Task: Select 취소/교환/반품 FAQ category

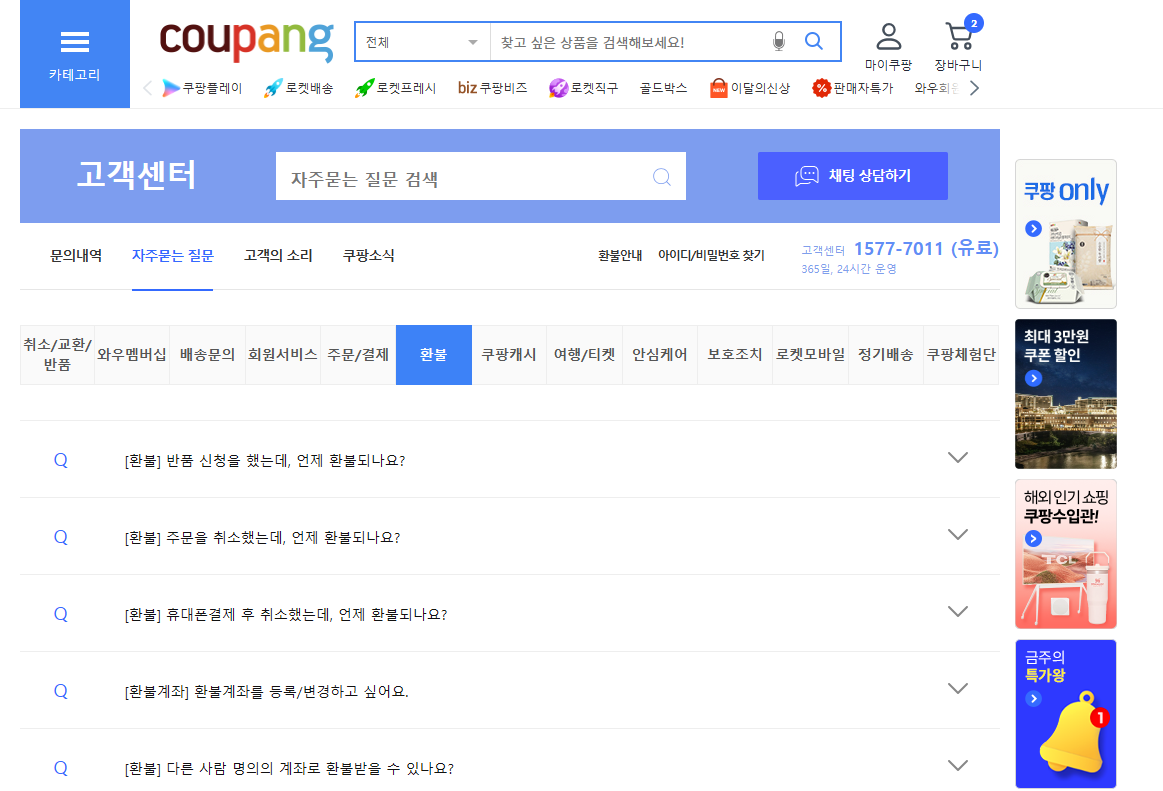Action: 57,355
